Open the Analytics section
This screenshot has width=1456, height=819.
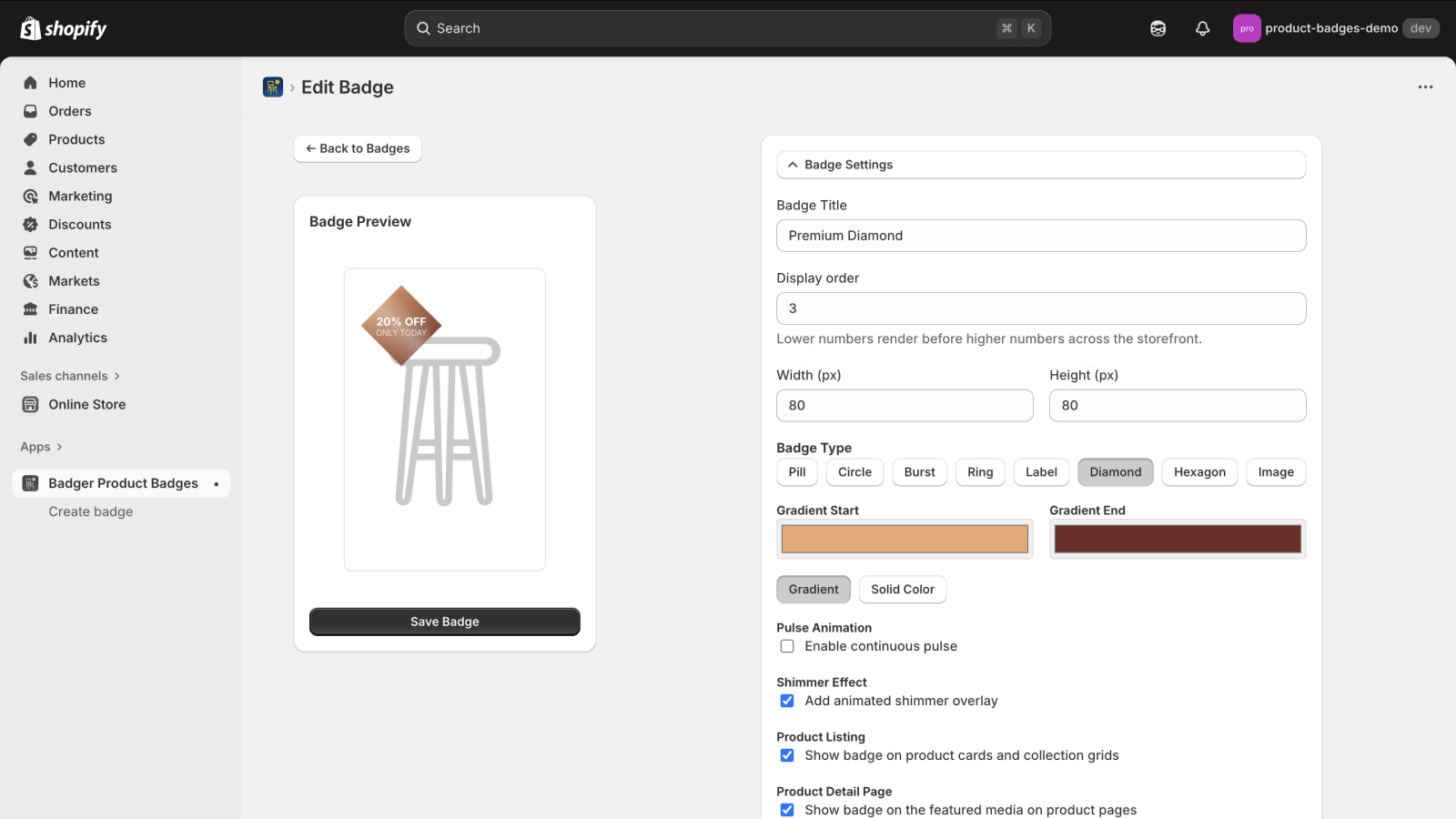[76, 338]
